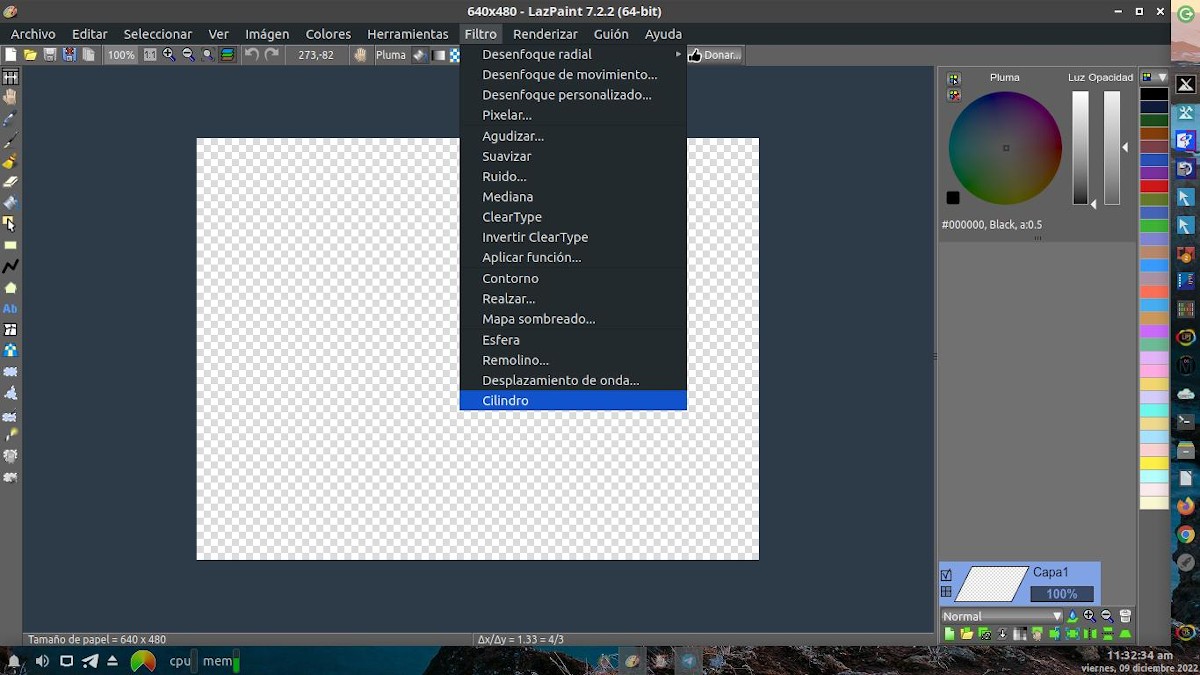This screenshot has width=1200, height=675.
Task: Open the Ayuda menu
Action: 663,34
